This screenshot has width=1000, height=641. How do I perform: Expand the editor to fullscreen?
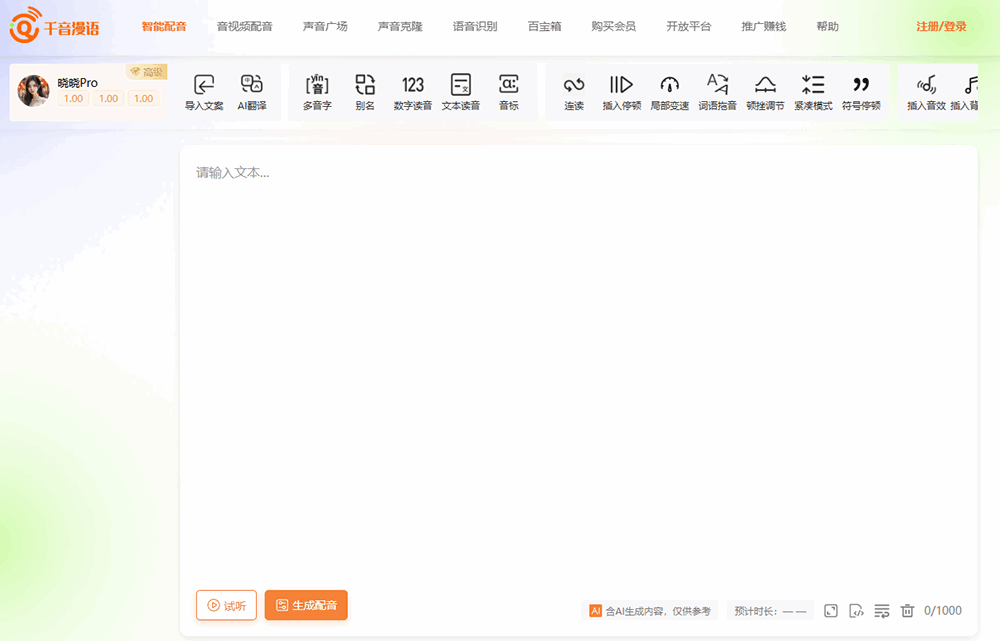click(x=830, y=610)
